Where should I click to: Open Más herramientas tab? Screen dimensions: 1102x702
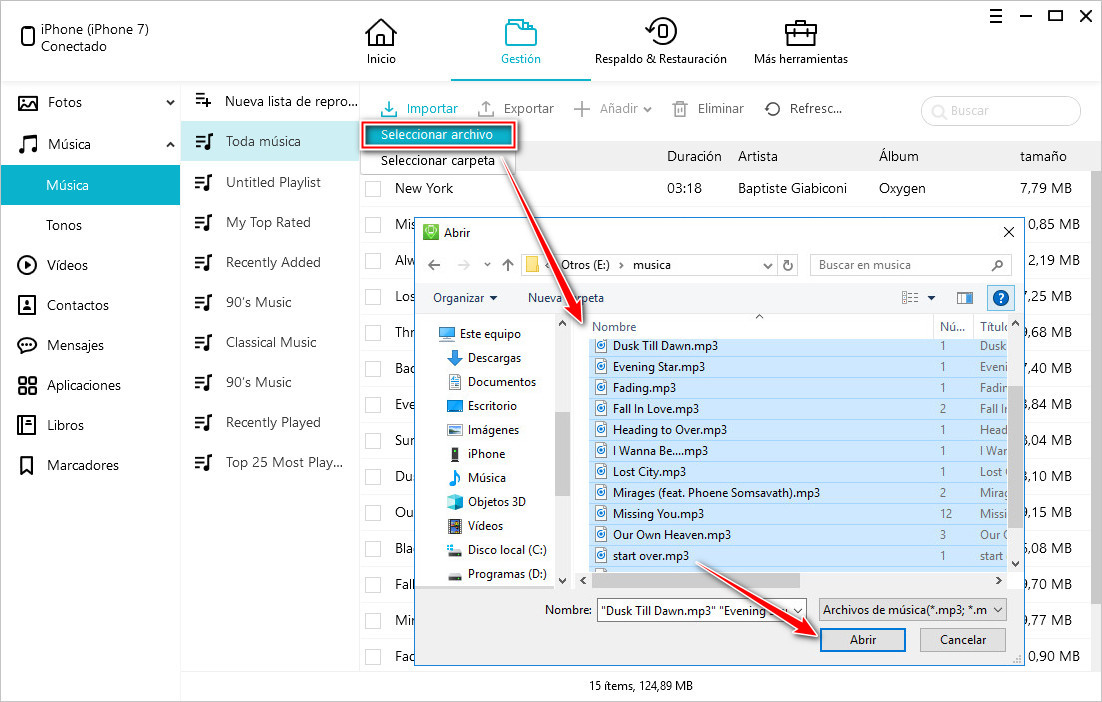coord(800,42)
